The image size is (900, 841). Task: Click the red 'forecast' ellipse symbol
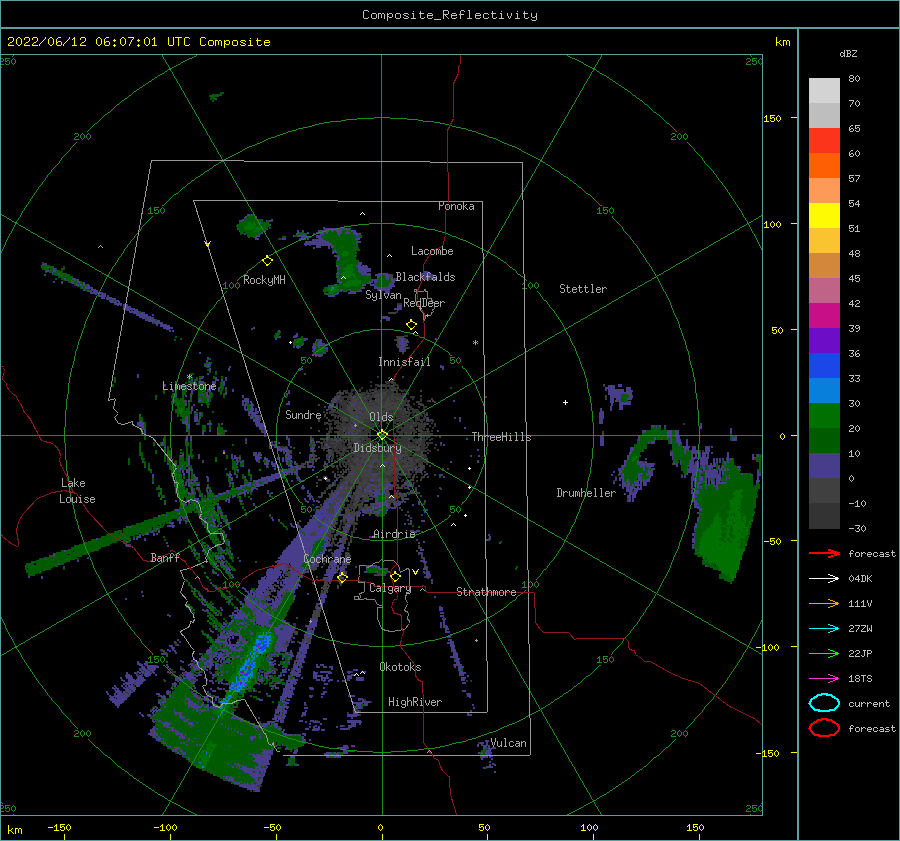pos(824,728)
